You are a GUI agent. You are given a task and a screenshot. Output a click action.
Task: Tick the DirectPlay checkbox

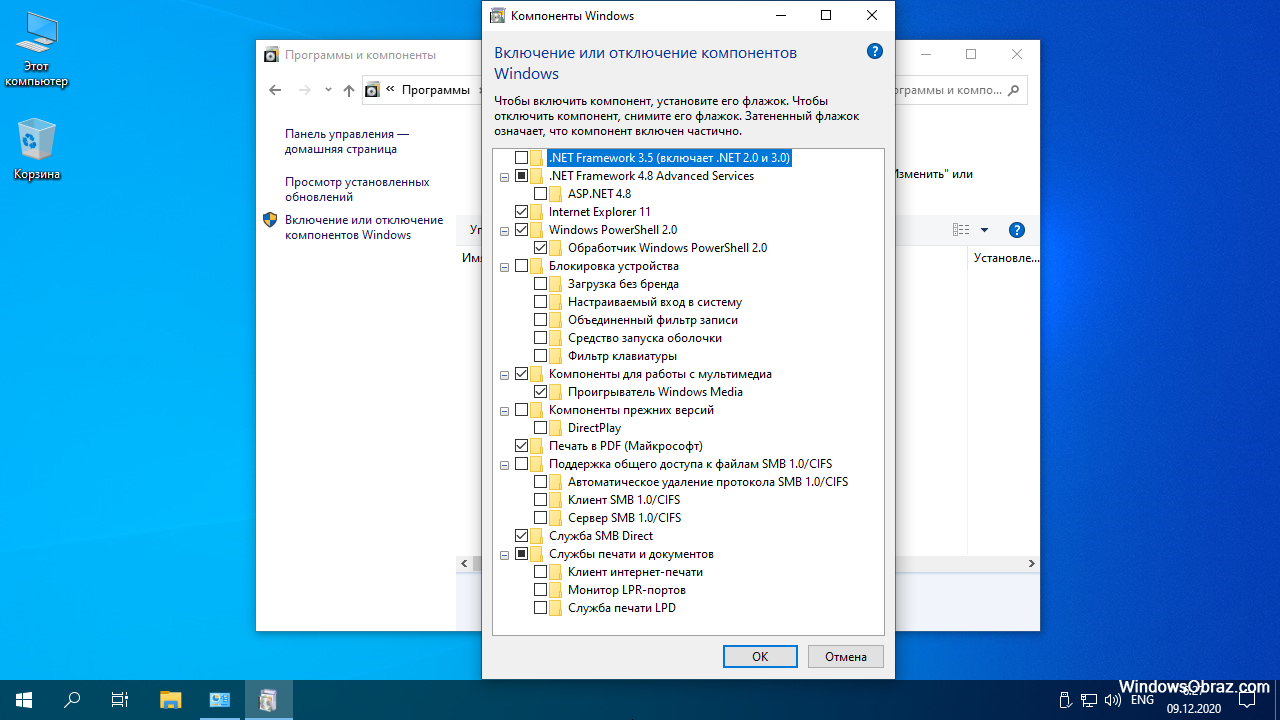540,428
